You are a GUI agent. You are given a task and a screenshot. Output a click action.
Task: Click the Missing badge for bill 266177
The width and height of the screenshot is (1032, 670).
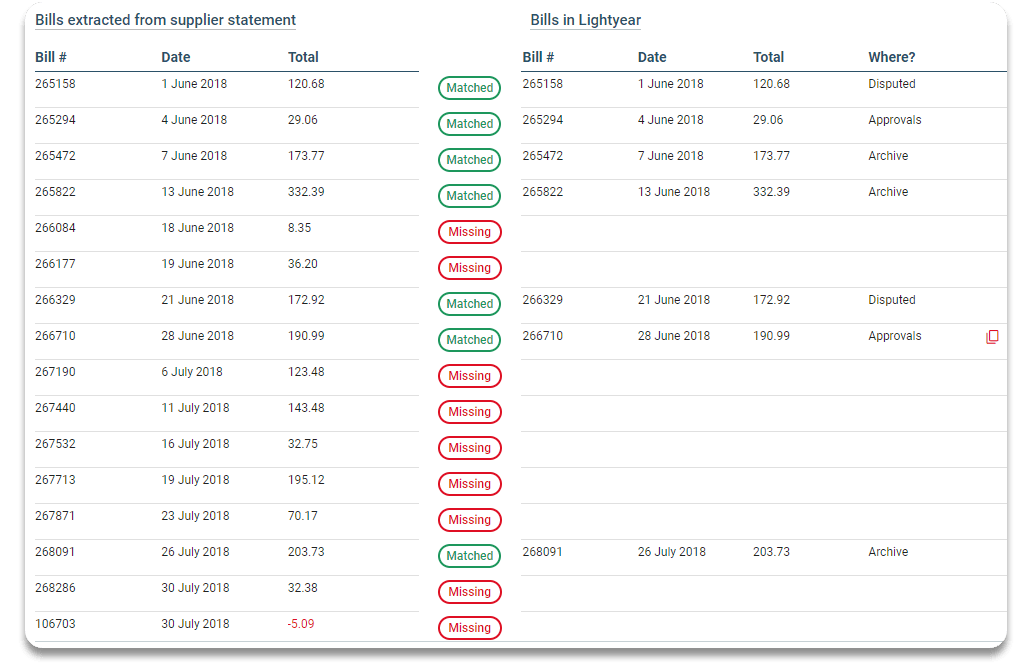(x=469, y=268)
